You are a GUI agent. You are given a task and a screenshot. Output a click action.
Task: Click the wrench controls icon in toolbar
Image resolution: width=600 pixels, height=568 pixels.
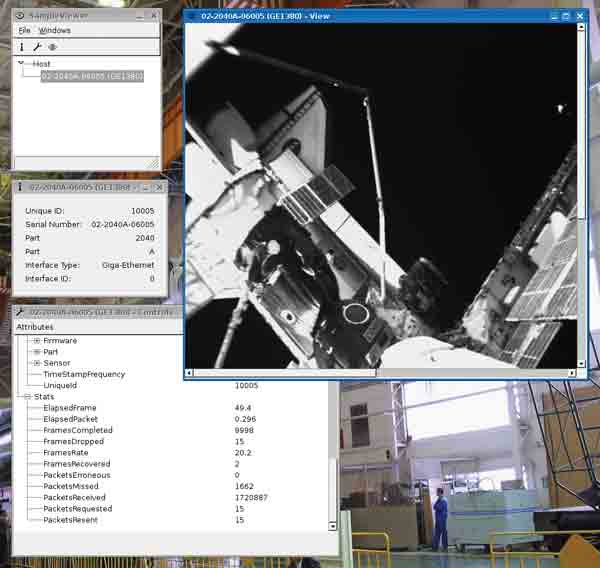pyautogui.click(x=37, y=47)
